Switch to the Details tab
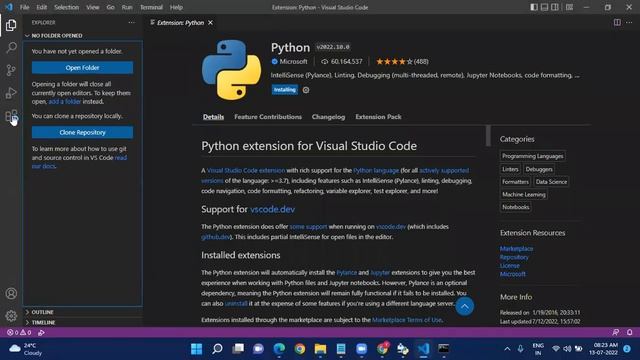 point(213,117)
